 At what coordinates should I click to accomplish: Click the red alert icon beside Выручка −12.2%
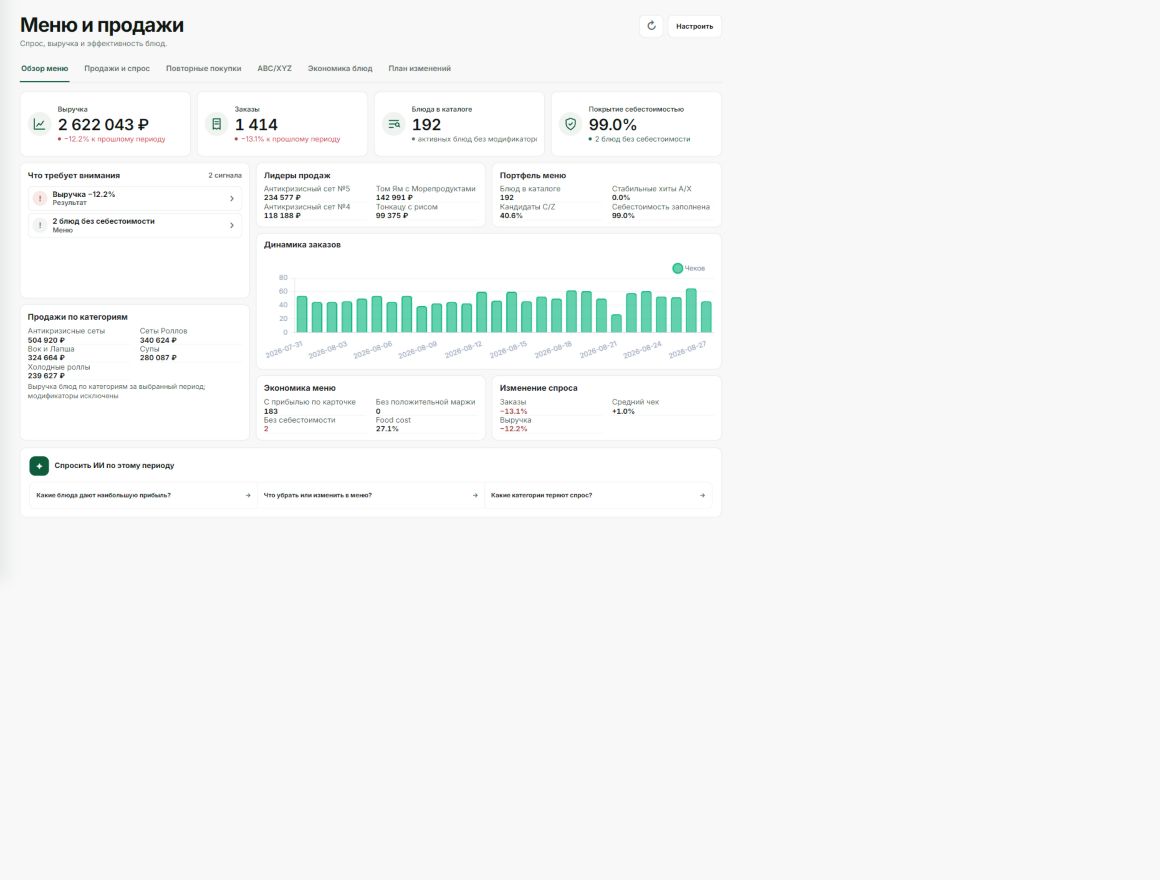pos(40,198)
